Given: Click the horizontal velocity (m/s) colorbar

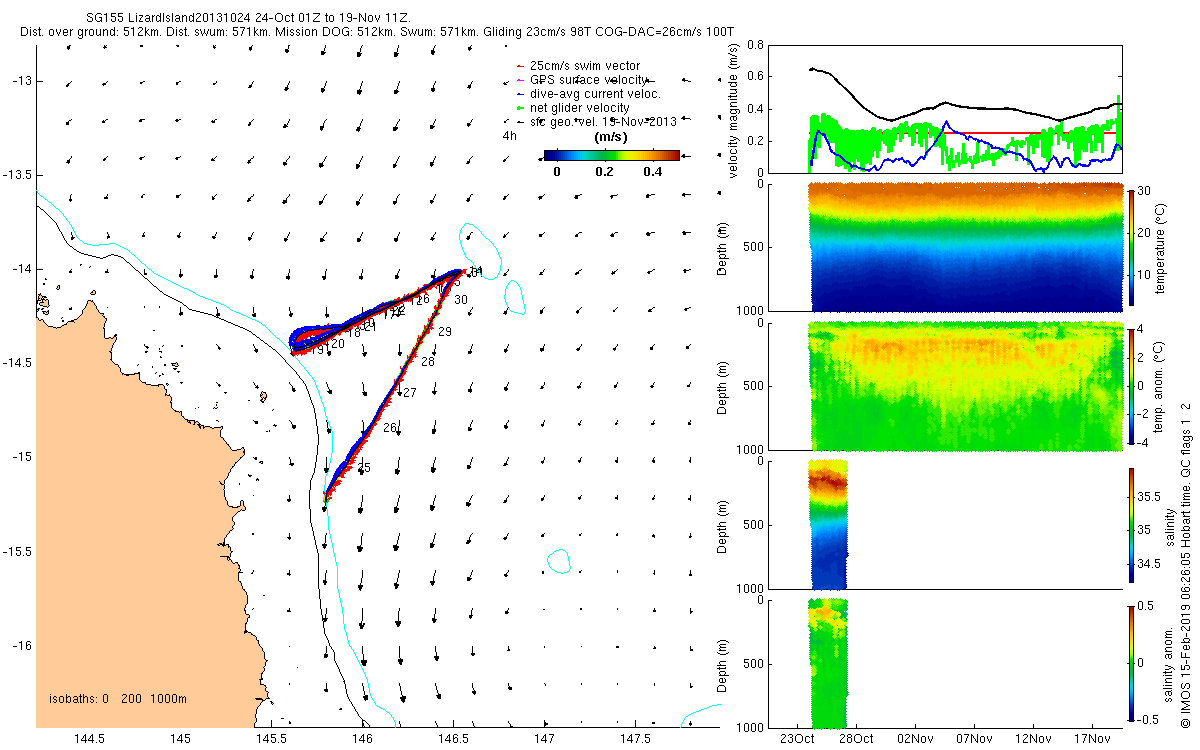Looking at the screenshot, I should pyautogui.click(x=612, y=155).
